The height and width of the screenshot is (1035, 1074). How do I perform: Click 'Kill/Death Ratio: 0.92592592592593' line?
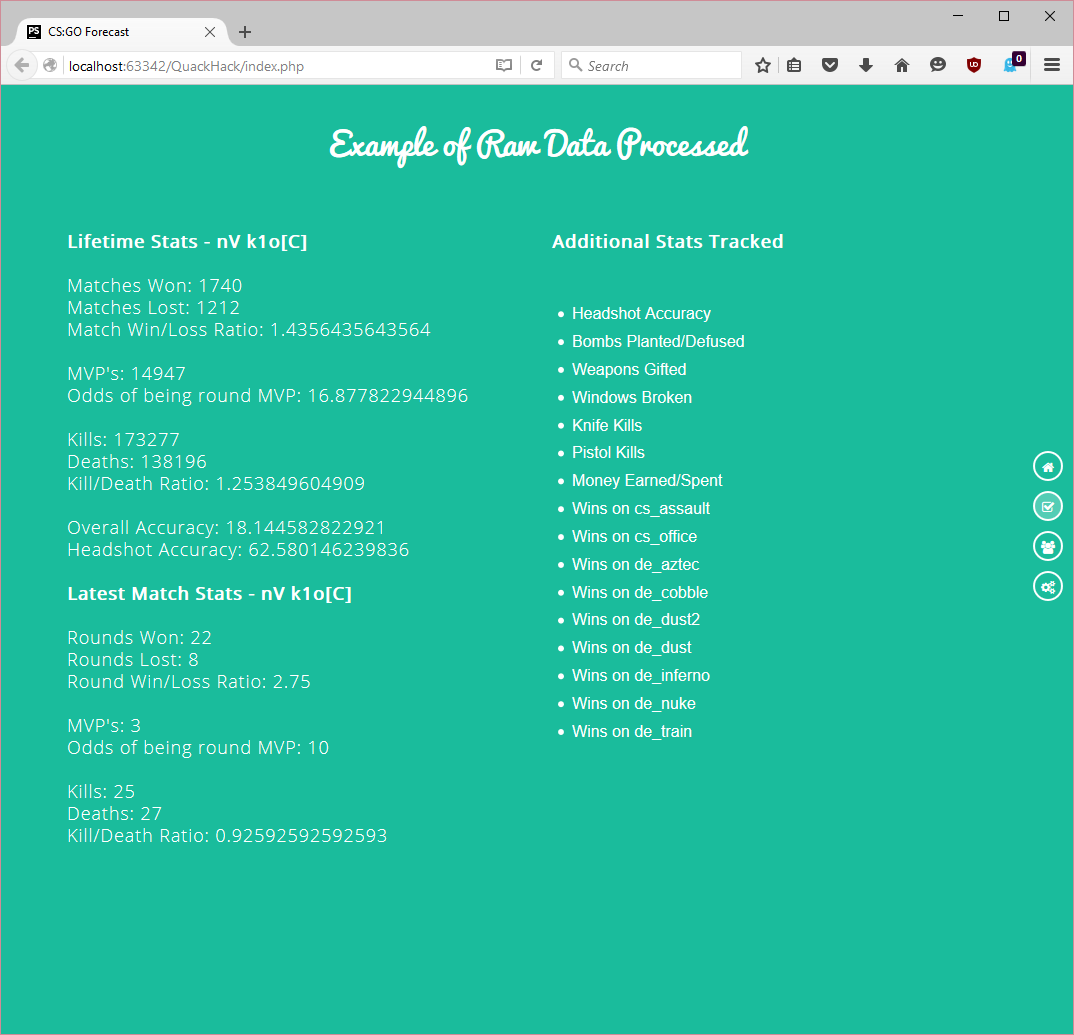click(x=227, y=836)
